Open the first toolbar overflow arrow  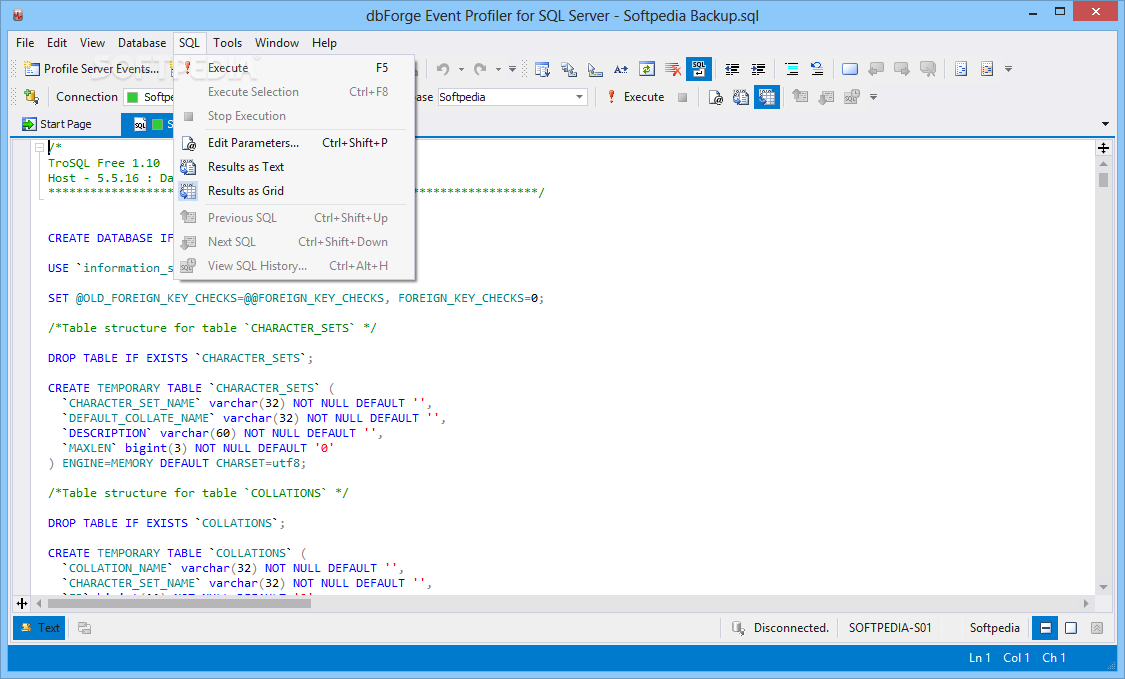click(1008, 70)
